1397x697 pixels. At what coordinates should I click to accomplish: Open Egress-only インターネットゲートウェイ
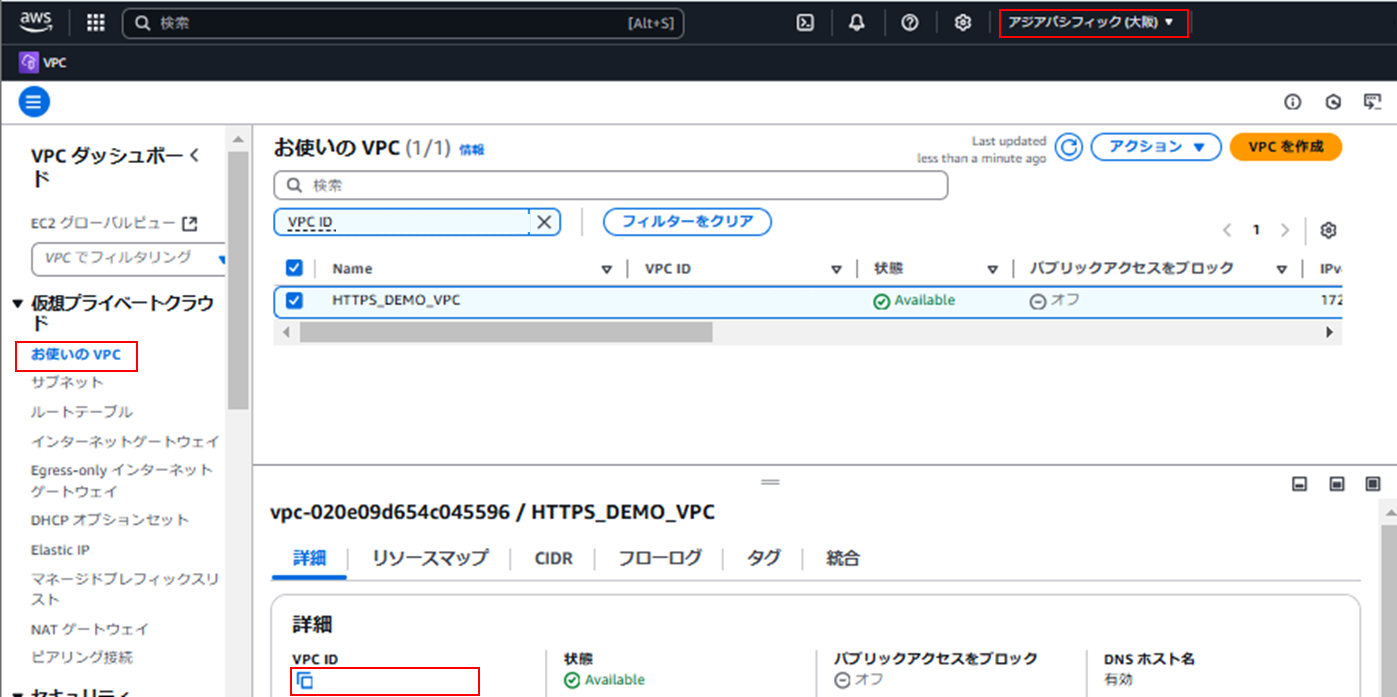122,481
